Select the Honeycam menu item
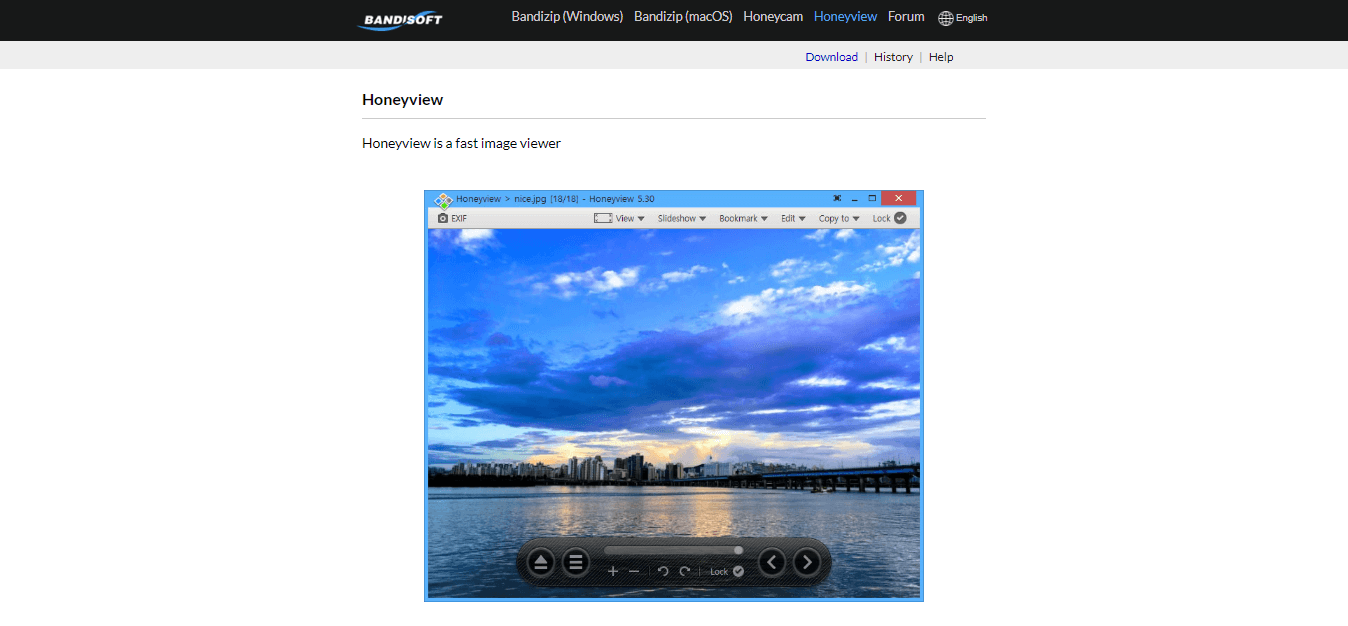The height and width of the screenshot is (626, 1348). (772, 16)
